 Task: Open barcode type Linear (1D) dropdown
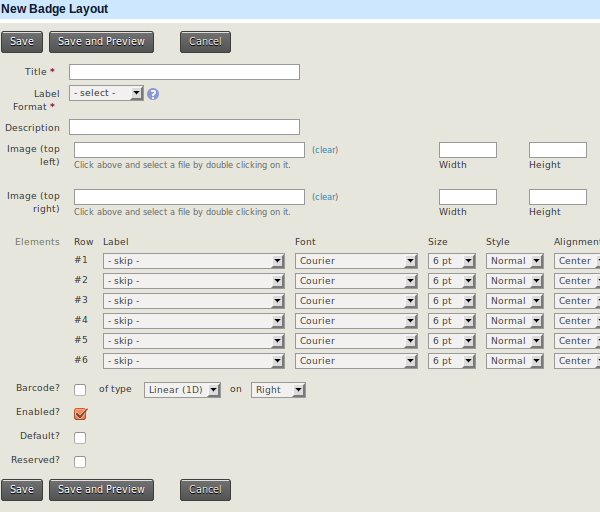[x=182, y=390]
